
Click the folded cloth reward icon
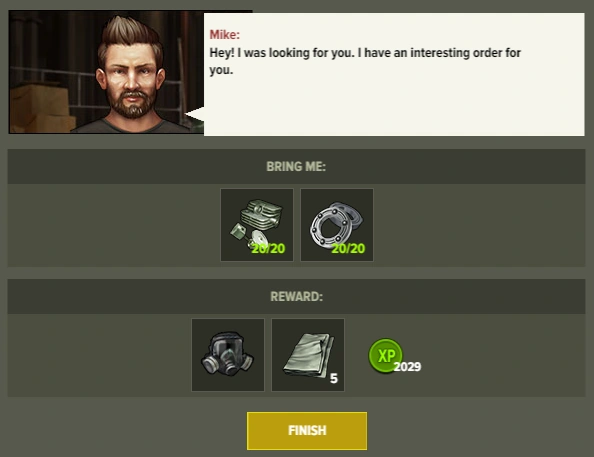[308, 355]
